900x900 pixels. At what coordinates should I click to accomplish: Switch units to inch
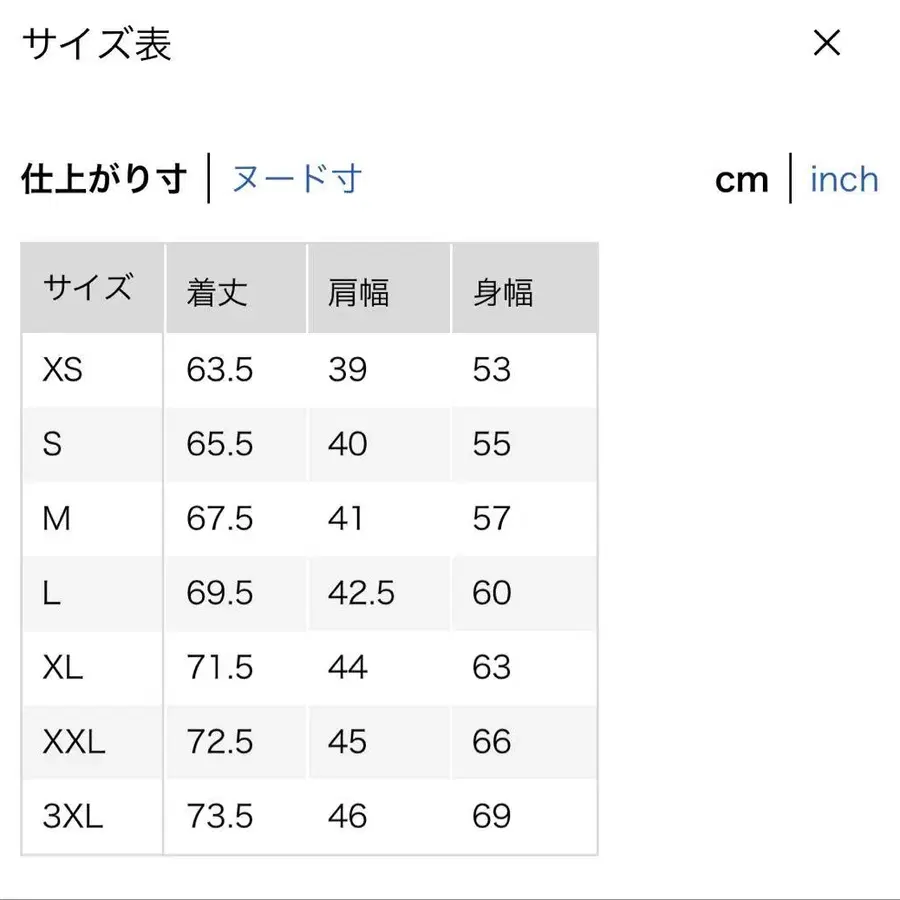click(x=844, y=180)
